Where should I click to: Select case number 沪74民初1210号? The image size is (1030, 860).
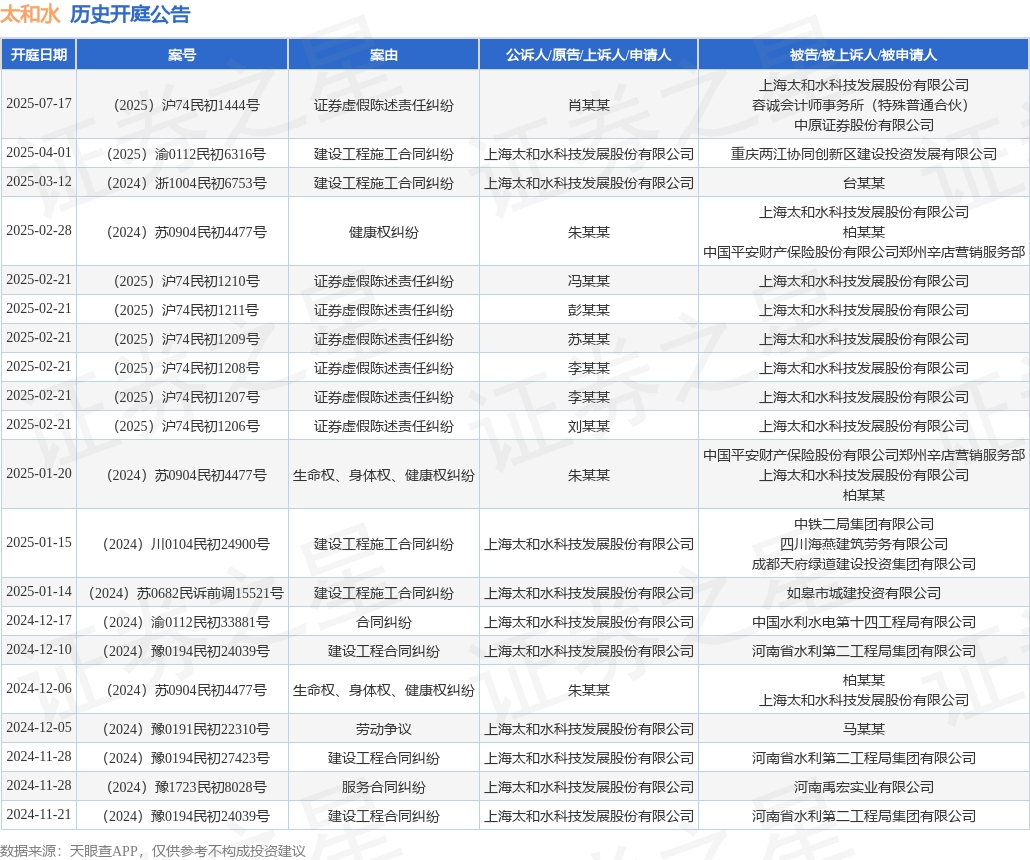[187, 281]
